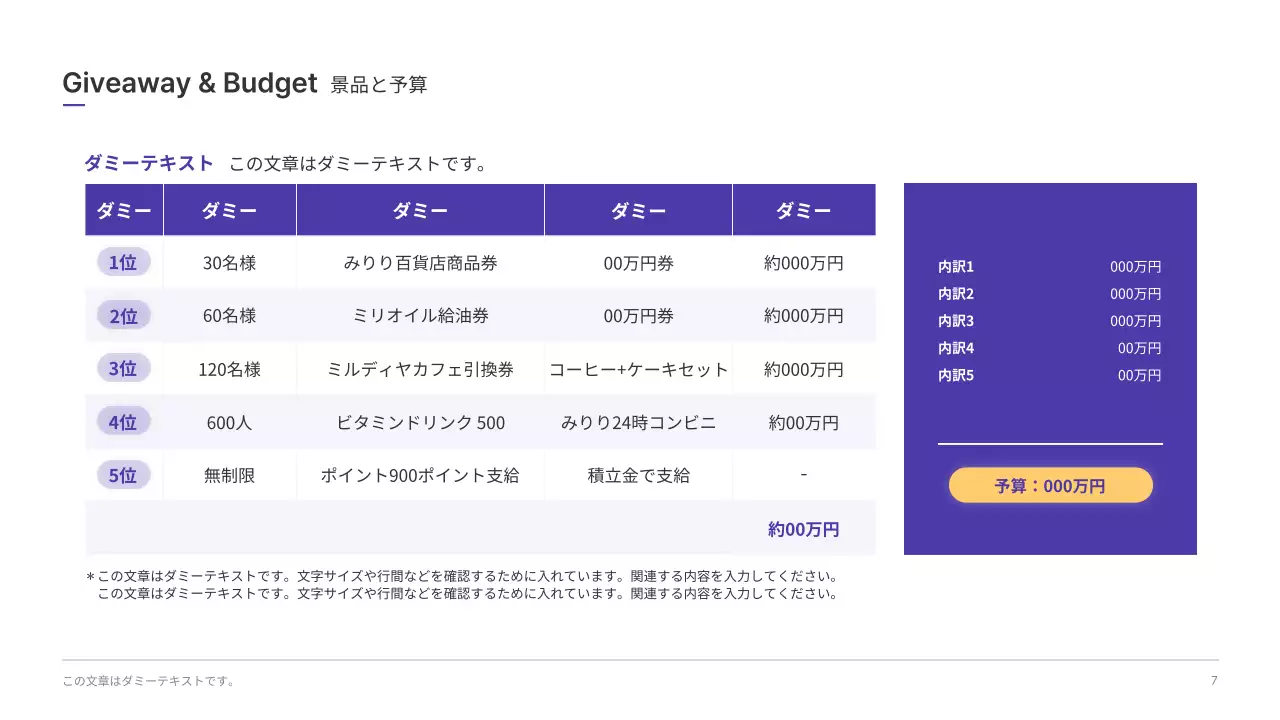Click the コーヒー+ケーキセット cell
Viewport: 1280px width, 720px height.
(638, 369)
